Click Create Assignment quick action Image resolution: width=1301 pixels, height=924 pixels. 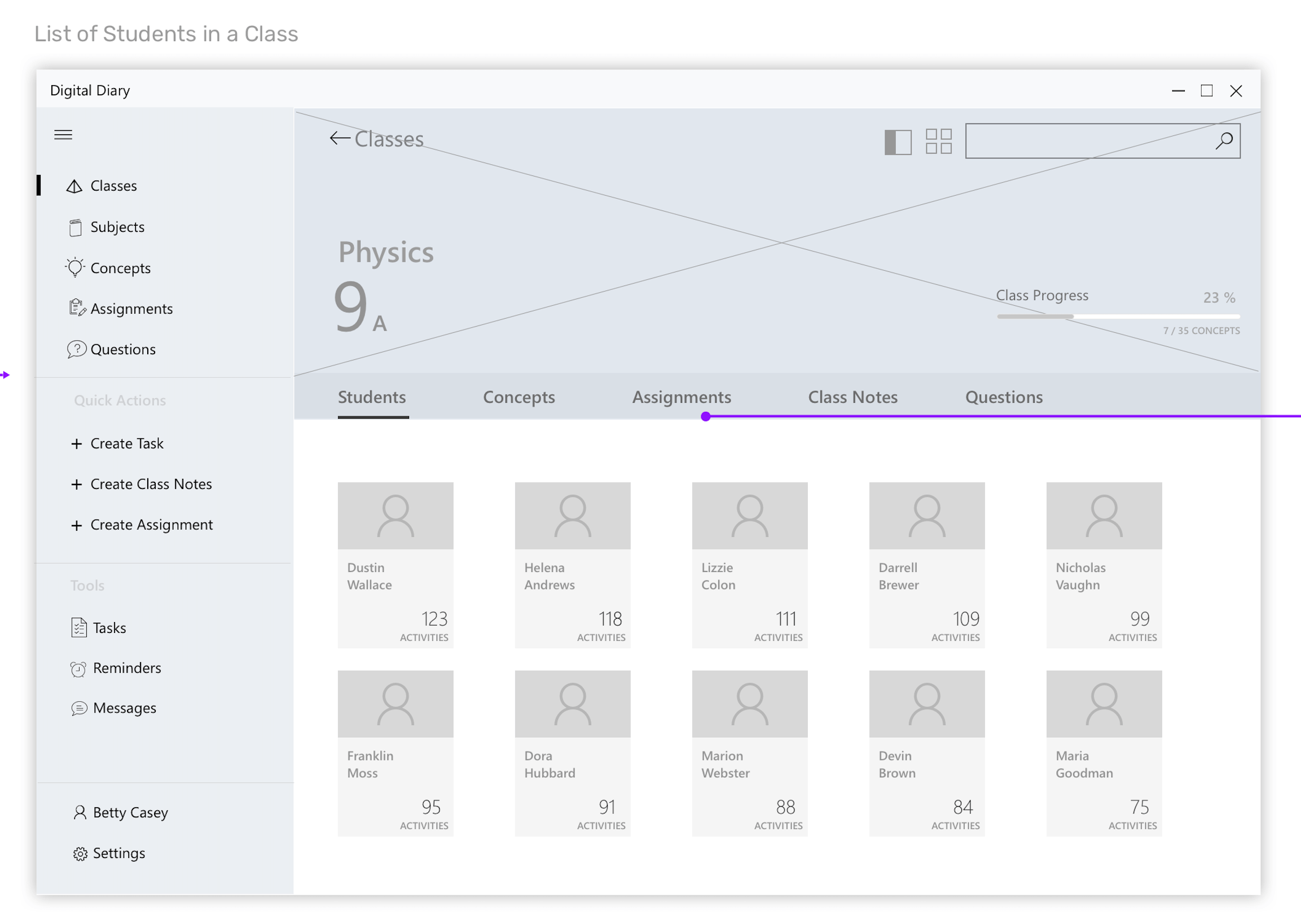151,525
